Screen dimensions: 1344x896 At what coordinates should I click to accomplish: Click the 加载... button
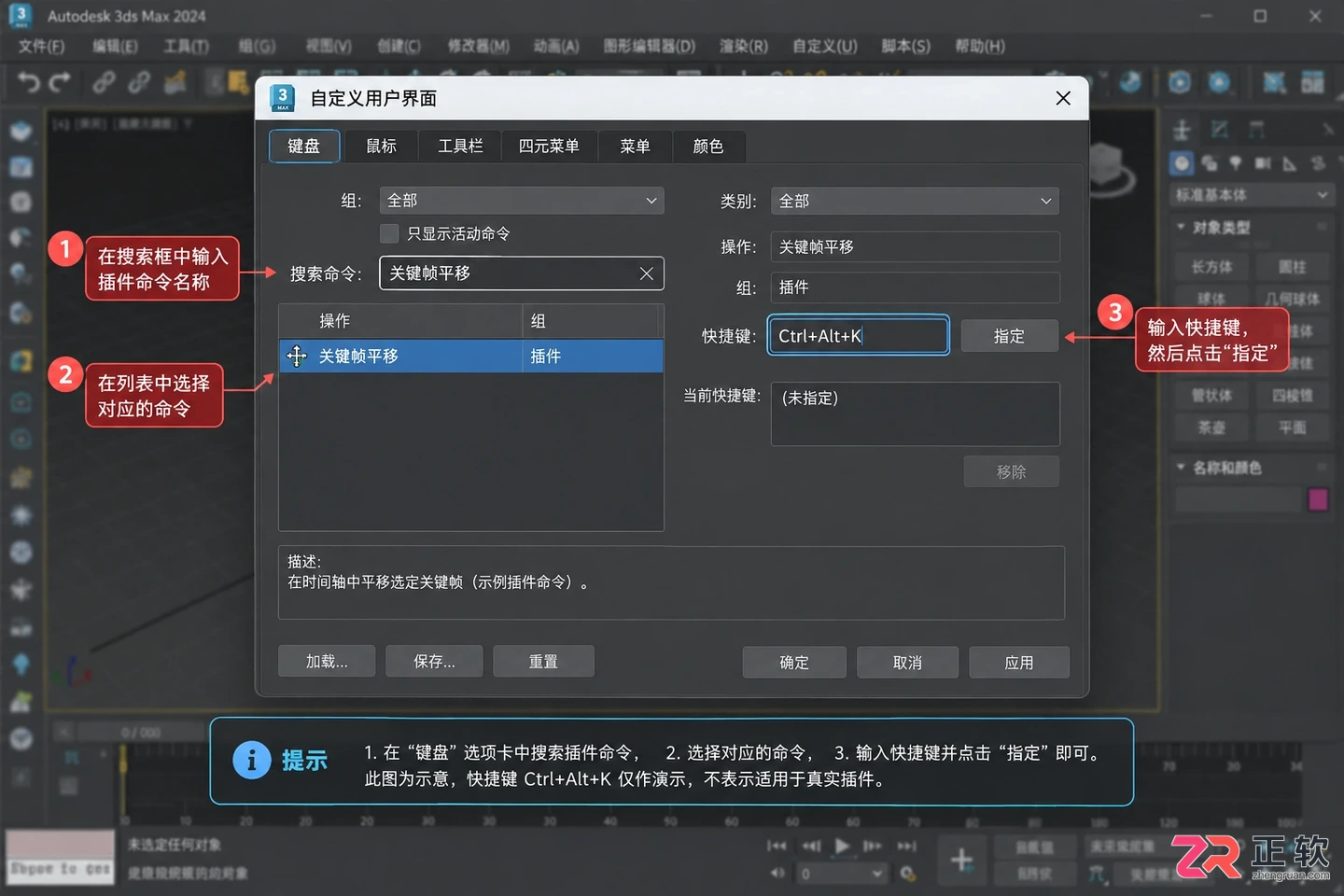327,662
